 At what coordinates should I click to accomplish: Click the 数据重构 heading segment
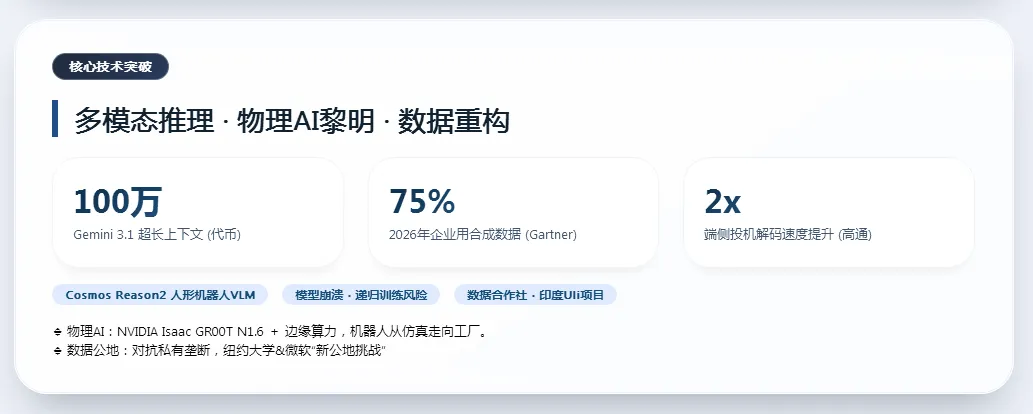[x=453, y=122]
